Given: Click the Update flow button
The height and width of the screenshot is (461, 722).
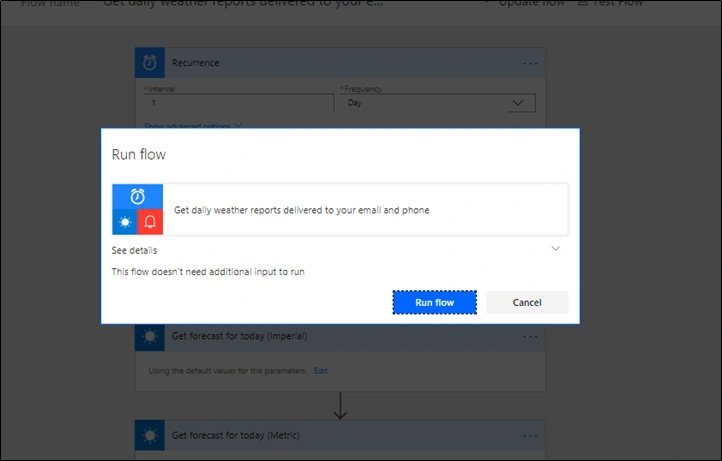Looking at the screenshot, I should coord(526,3).
